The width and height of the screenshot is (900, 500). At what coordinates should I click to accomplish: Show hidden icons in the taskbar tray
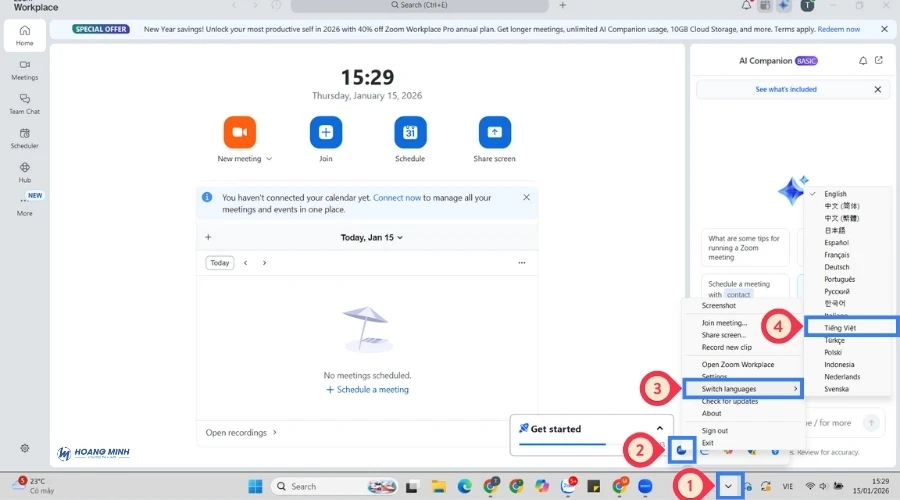click(728, 487)
